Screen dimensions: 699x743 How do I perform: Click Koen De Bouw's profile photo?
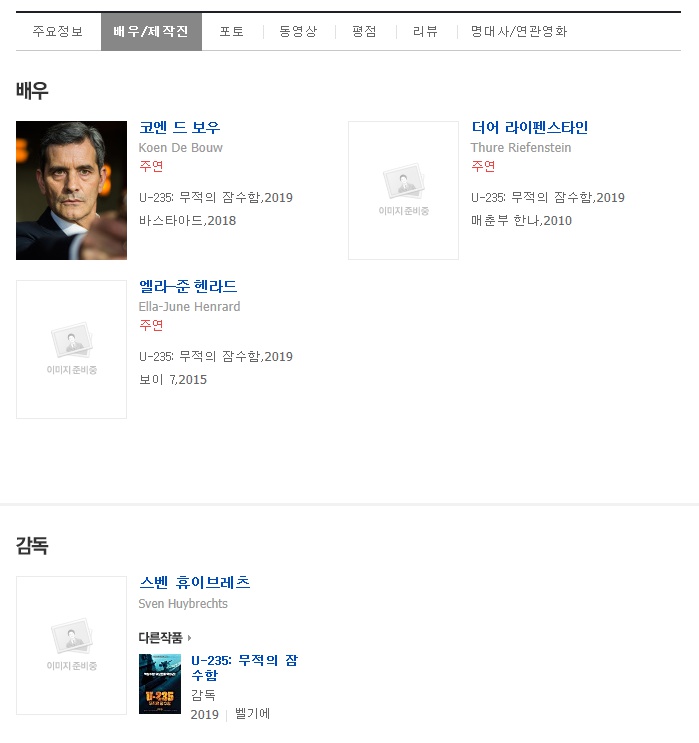(71, 190)
